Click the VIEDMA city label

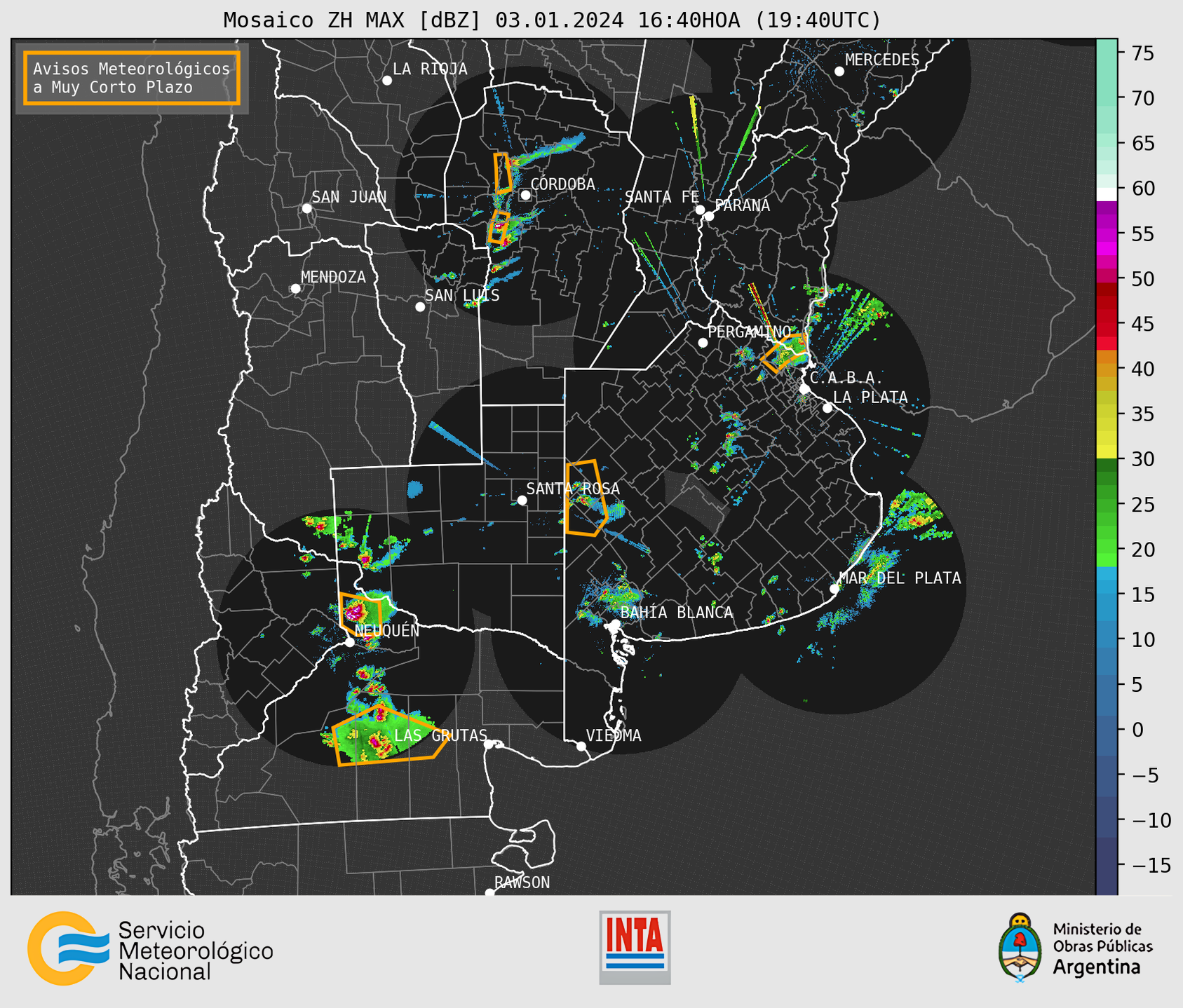pyautogui.click(x=614, y=735)
